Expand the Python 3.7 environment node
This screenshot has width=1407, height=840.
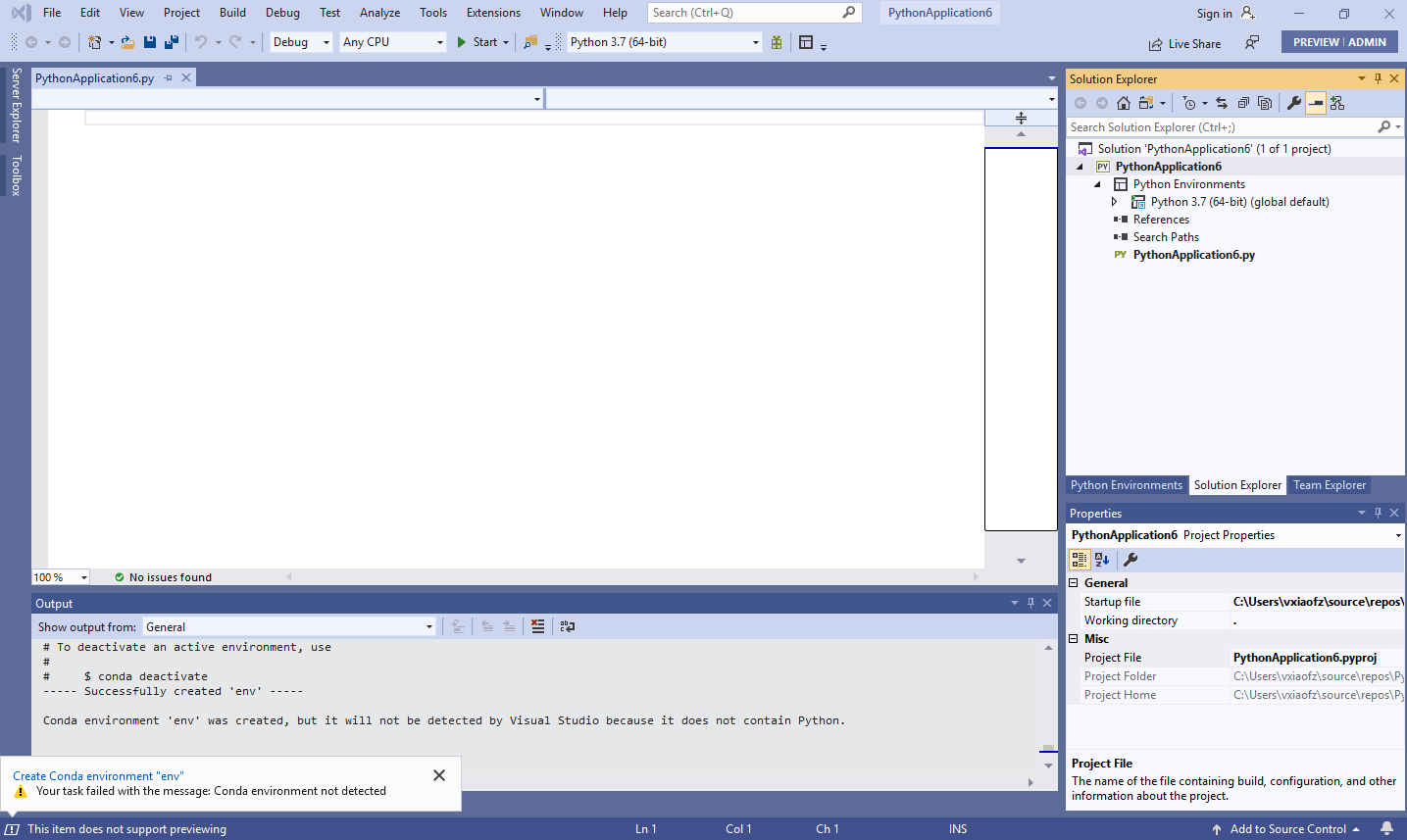[1114, 201]
